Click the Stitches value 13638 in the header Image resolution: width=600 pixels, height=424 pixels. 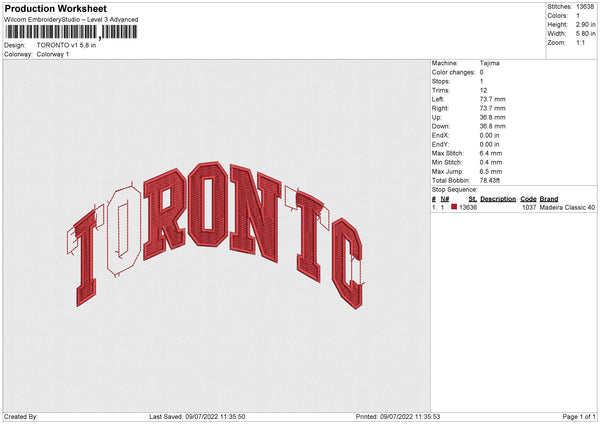(585, 7)
